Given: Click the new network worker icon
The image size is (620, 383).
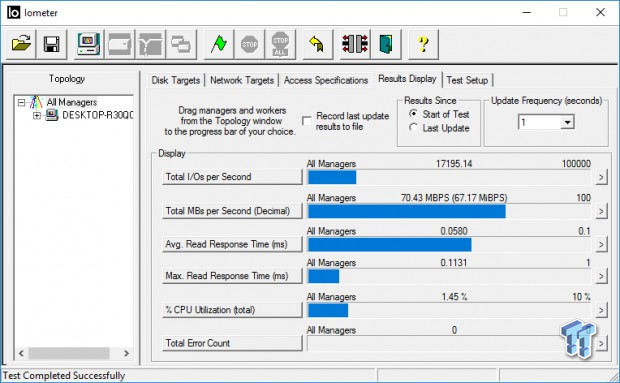Looking at the screenshot, I should pos(150,44).
